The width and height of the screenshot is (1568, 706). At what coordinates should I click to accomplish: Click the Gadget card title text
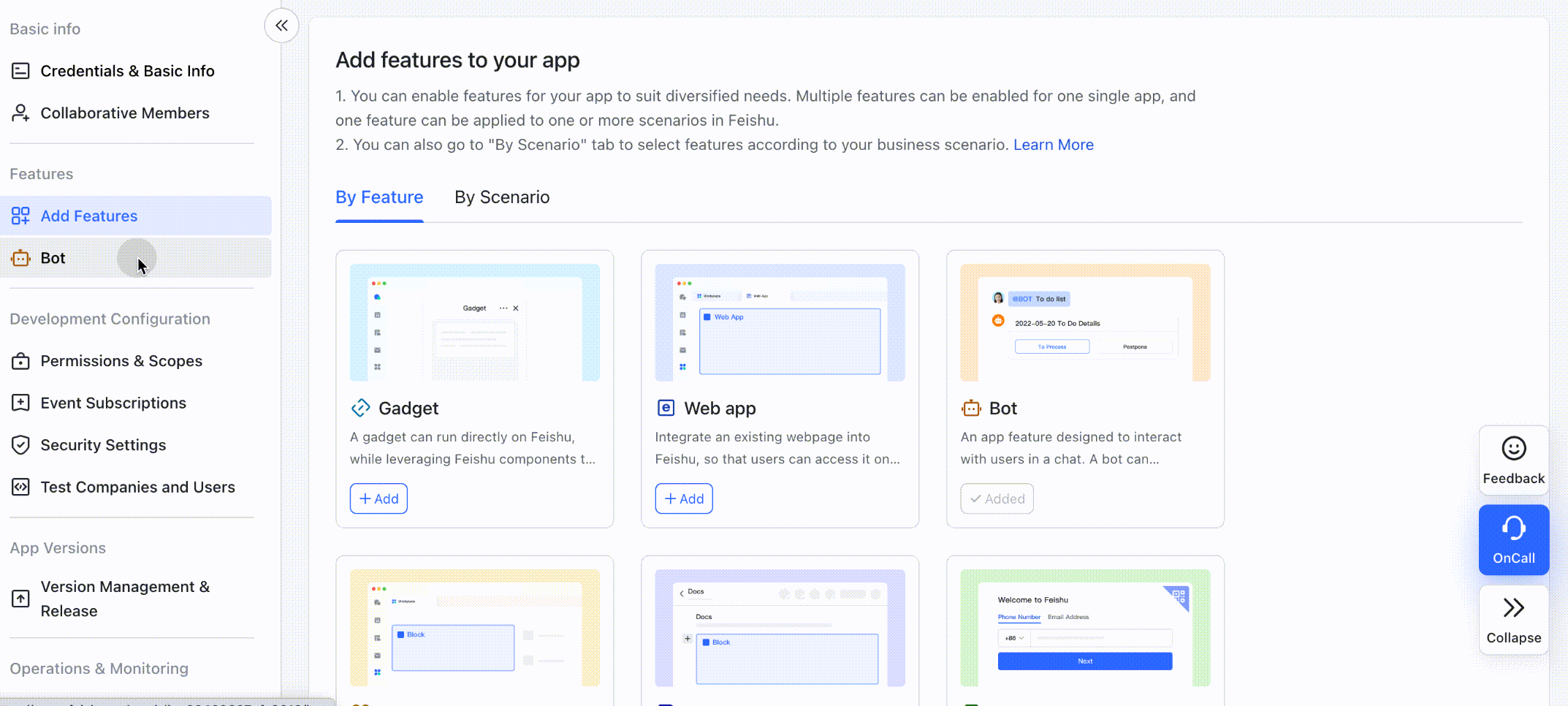(x=408, y=408)
